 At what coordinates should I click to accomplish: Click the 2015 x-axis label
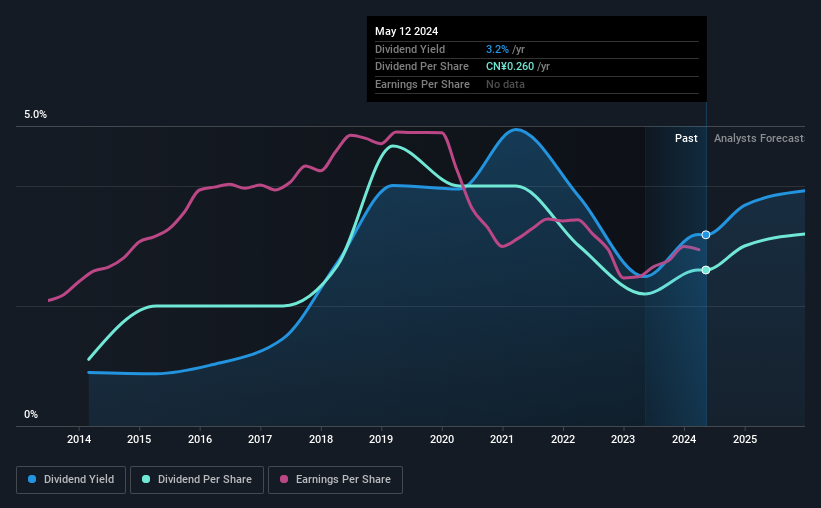pos(139,439)
